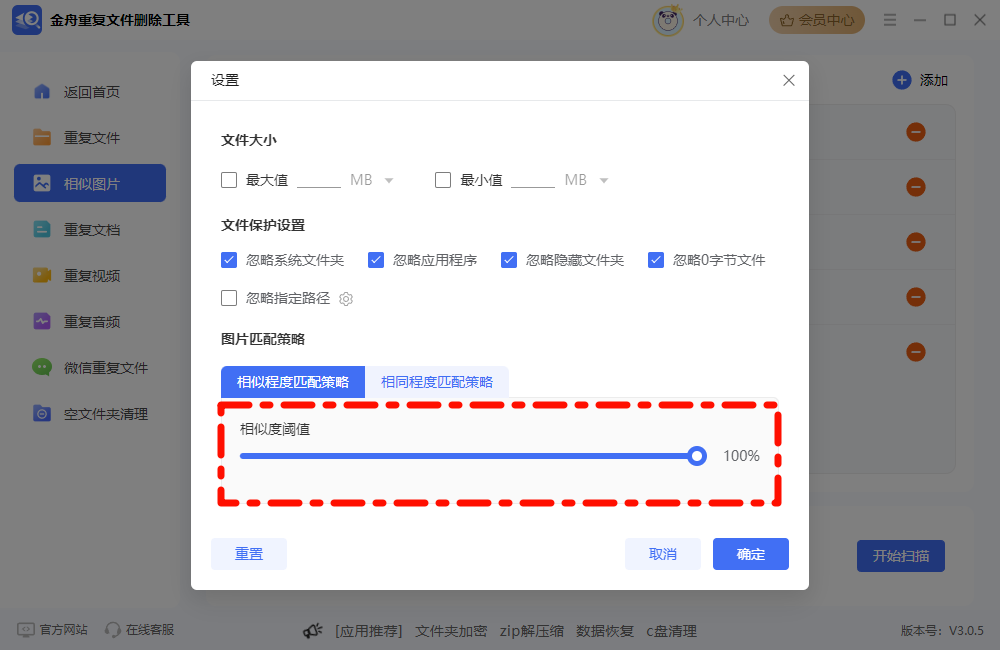Select 重复文件 in the sidebar
Screen dimensions: 1000x650
(x=90, y=138)
